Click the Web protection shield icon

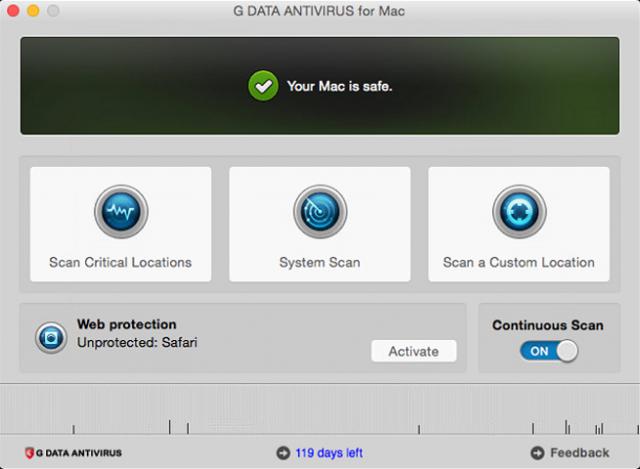coord(51,338)
